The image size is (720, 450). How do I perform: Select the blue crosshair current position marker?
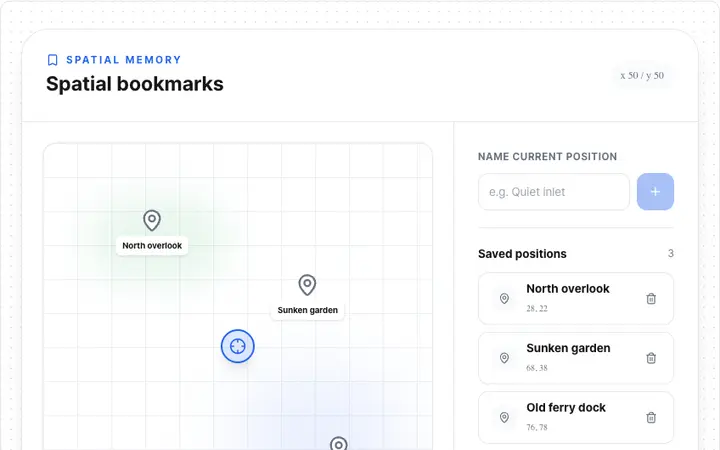(x=237, y=346)
